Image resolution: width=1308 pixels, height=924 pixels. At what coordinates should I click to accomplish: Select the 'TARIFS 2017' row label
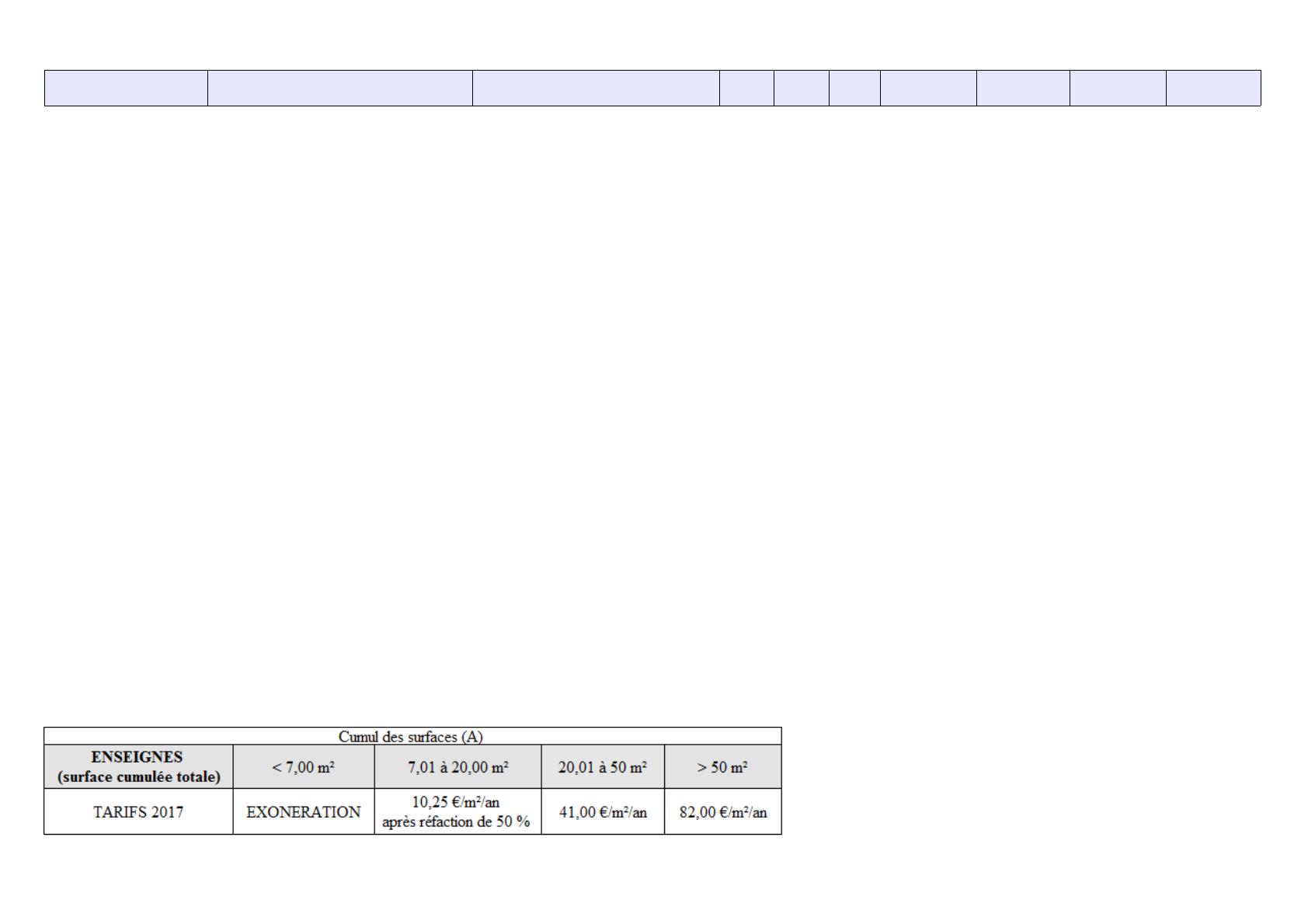(139, 812)
